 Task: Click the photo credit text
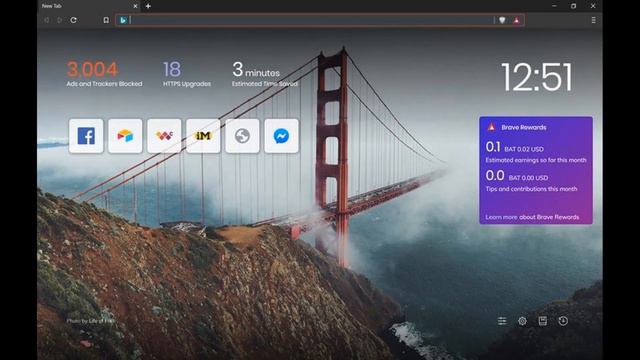click(x=90, y=321)
